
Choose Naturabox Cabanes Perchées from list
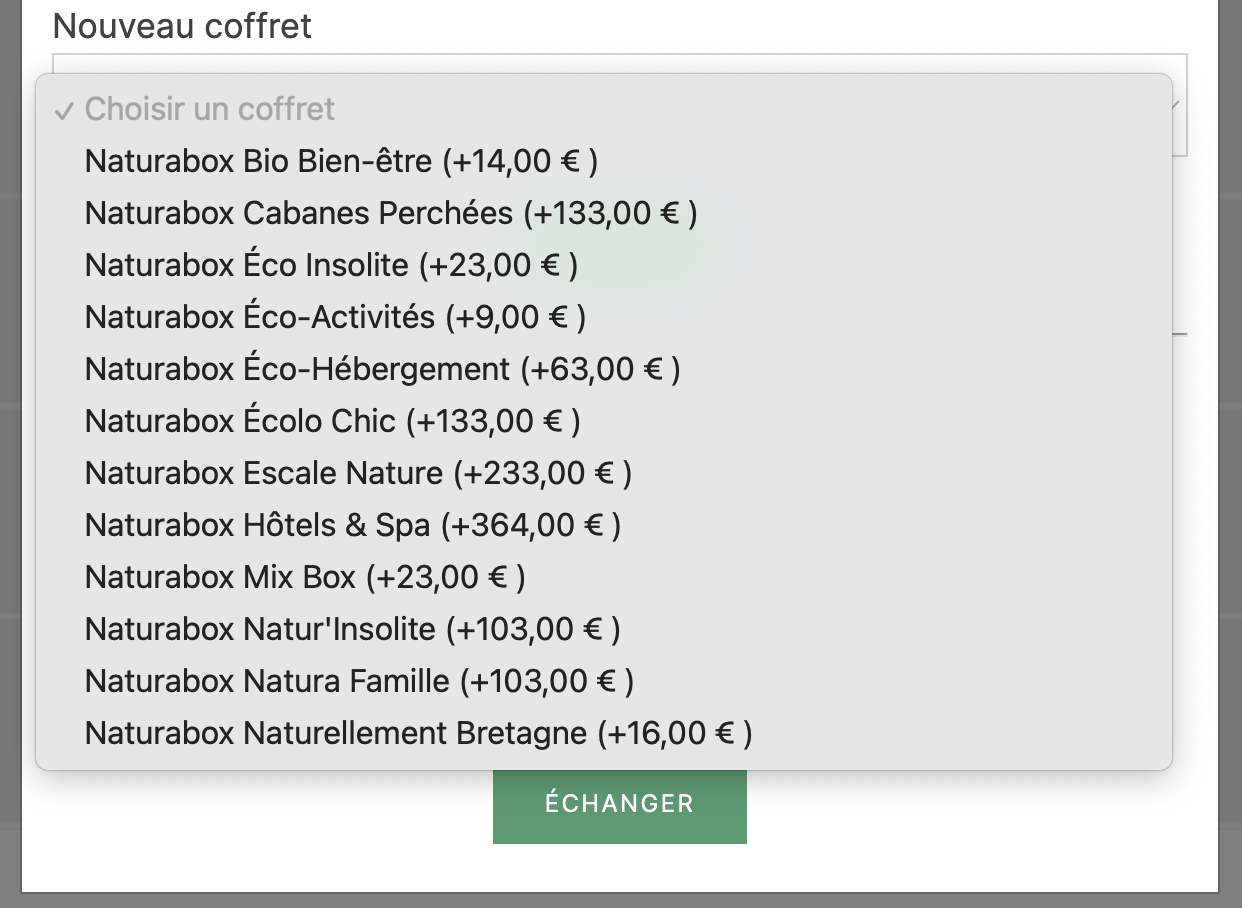(391, 213)
